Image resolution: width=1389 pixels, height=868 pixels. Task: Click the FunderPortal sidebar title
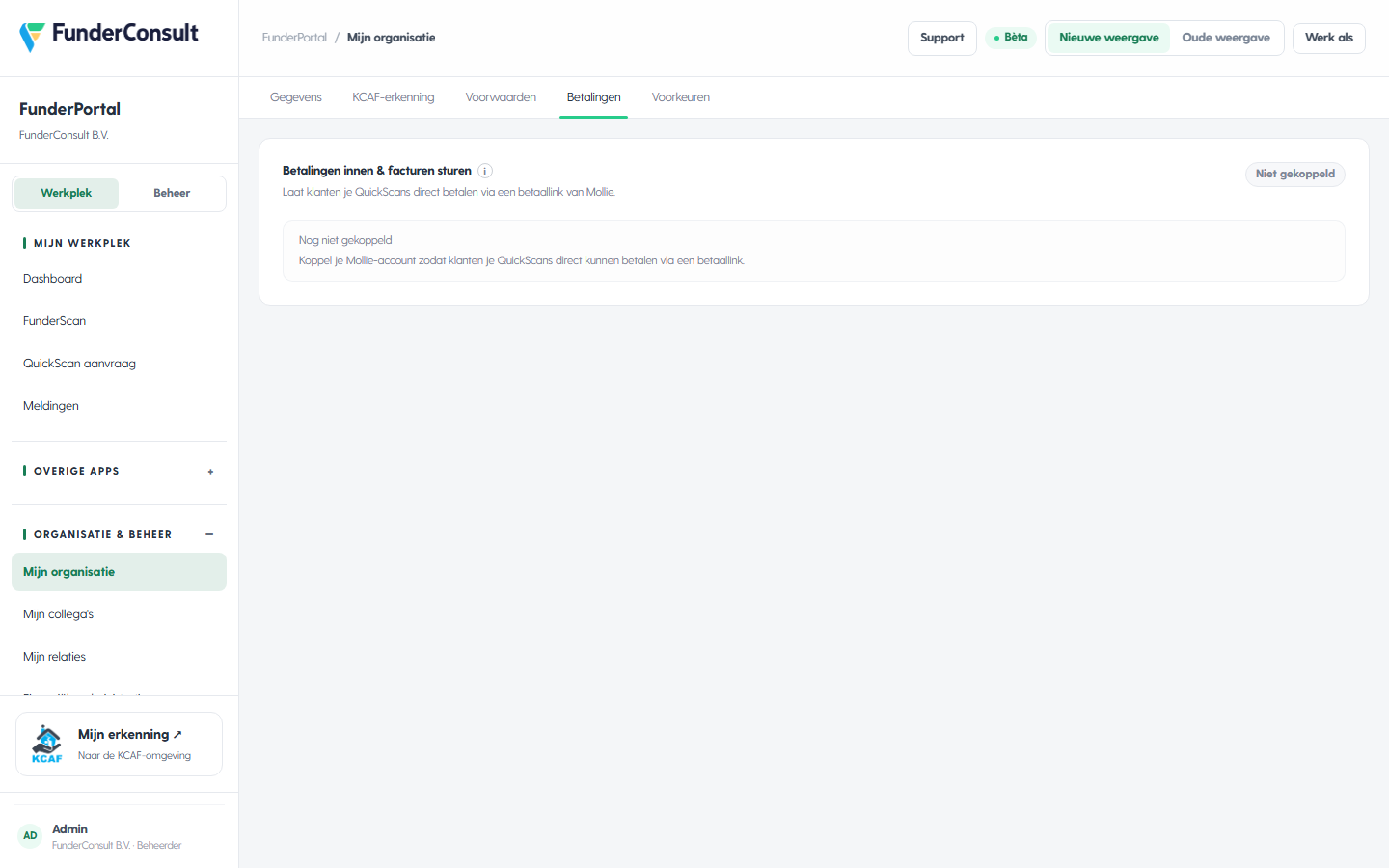tap(69, 109)
